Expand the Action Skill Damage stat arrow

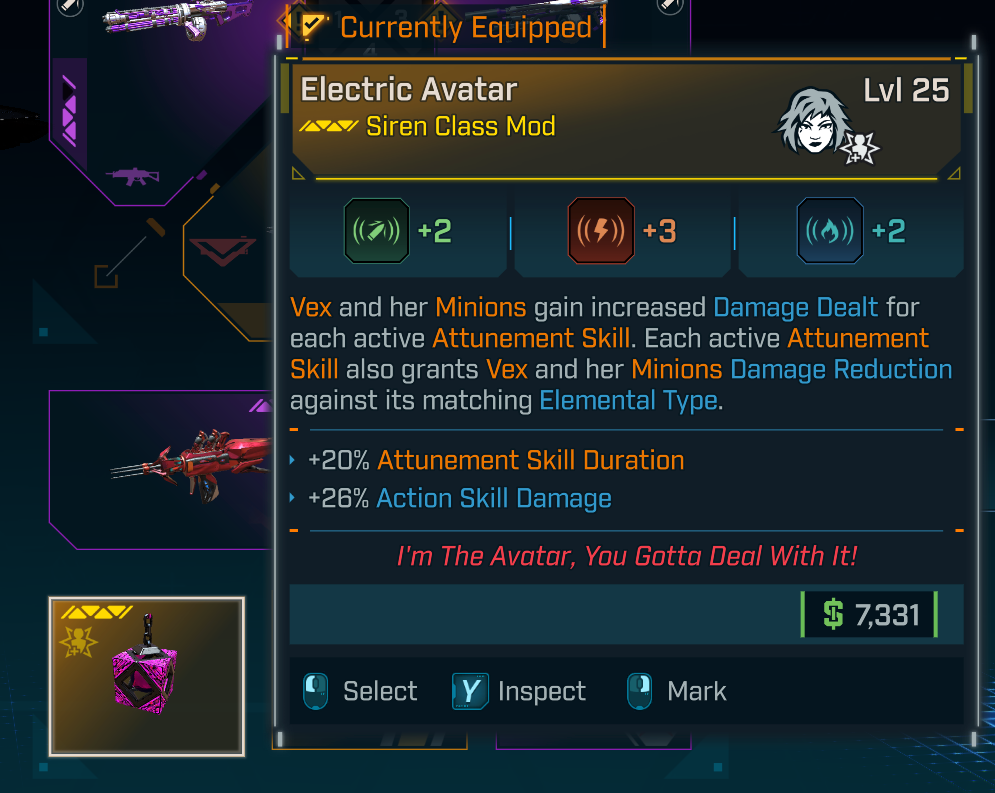(x=292, y=498)
